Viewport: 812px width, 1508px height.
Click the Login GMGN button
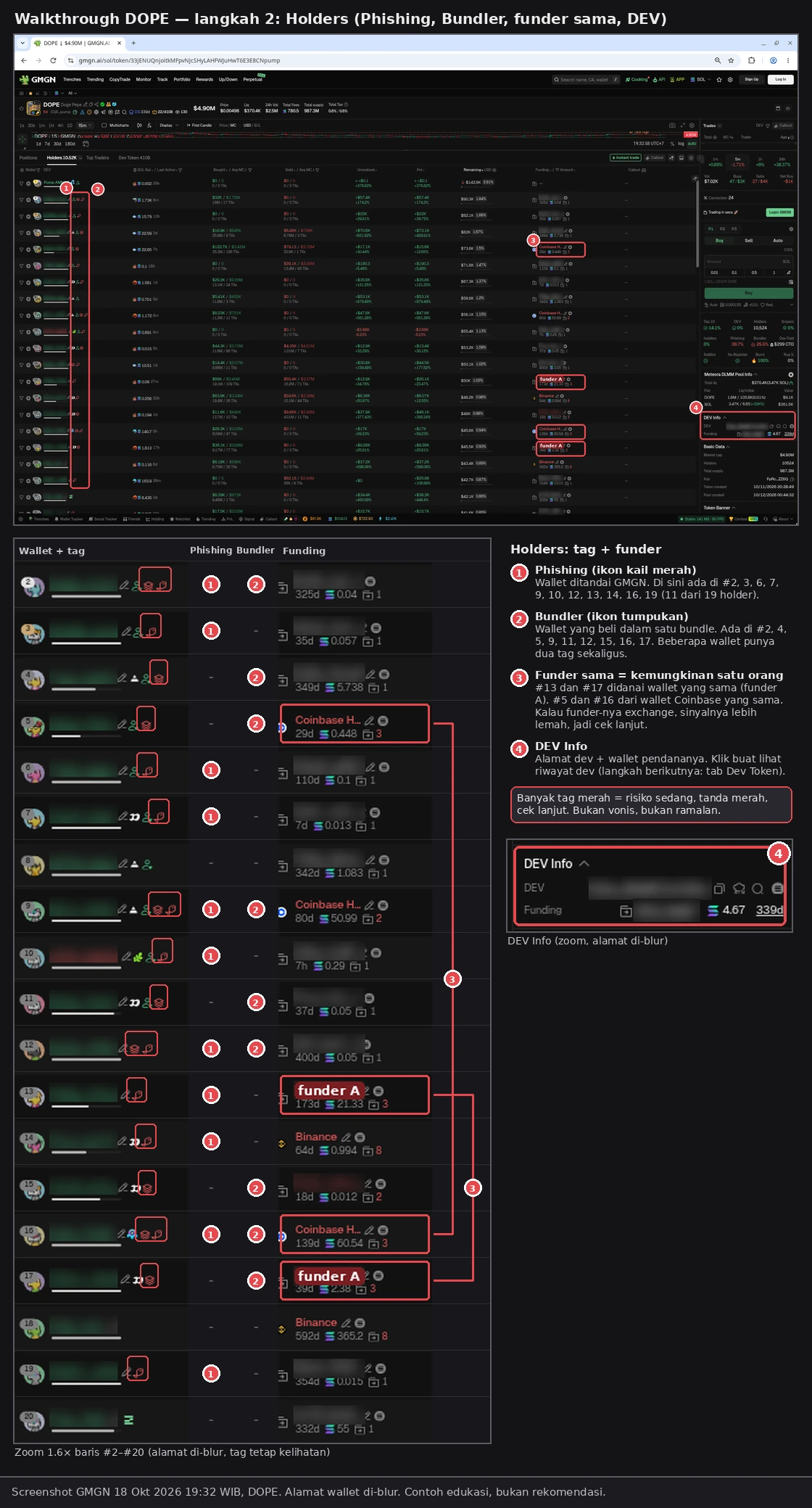(780, 213)
